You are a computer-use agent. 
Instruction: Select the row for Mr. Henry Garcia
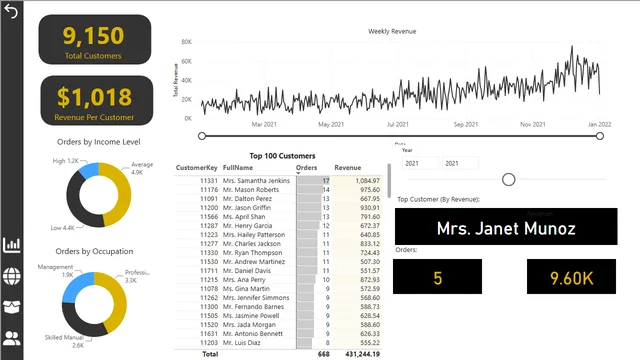point(278,226)
